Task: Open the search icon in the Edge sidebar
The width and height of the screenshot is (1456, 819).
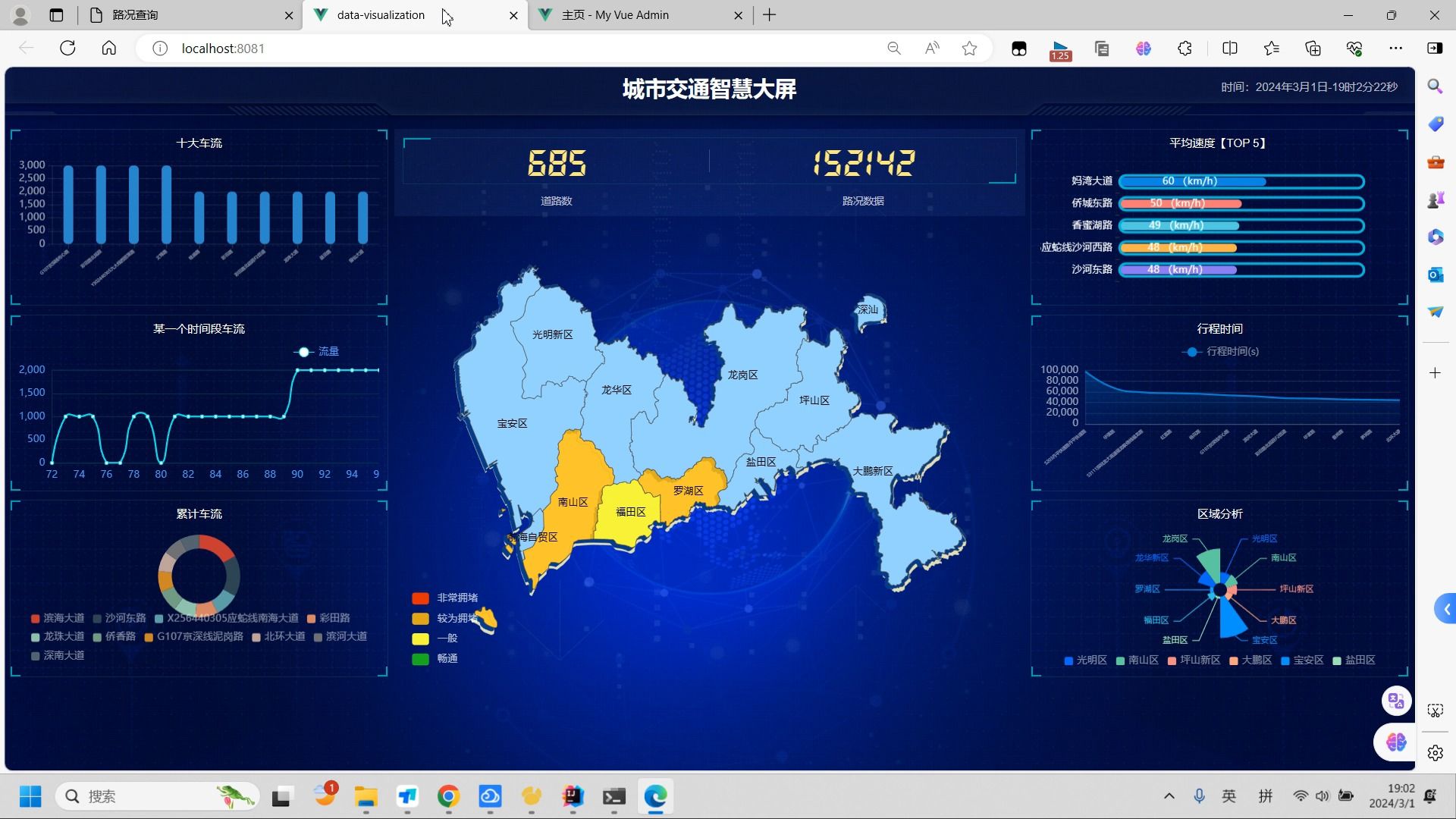Action: click(x=1434, y=86)
